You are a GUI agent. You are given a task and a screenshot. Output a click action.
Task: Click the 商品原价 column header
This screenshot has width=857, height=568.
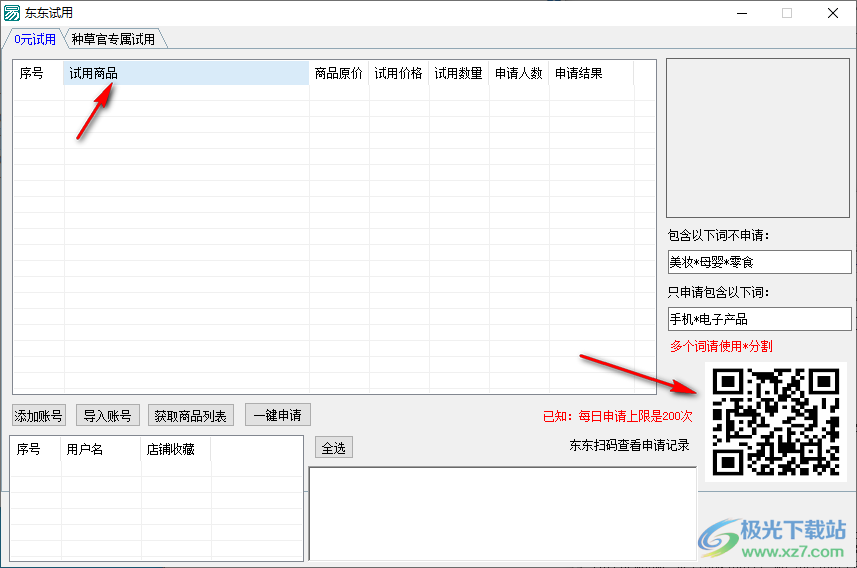click(339, 73)
